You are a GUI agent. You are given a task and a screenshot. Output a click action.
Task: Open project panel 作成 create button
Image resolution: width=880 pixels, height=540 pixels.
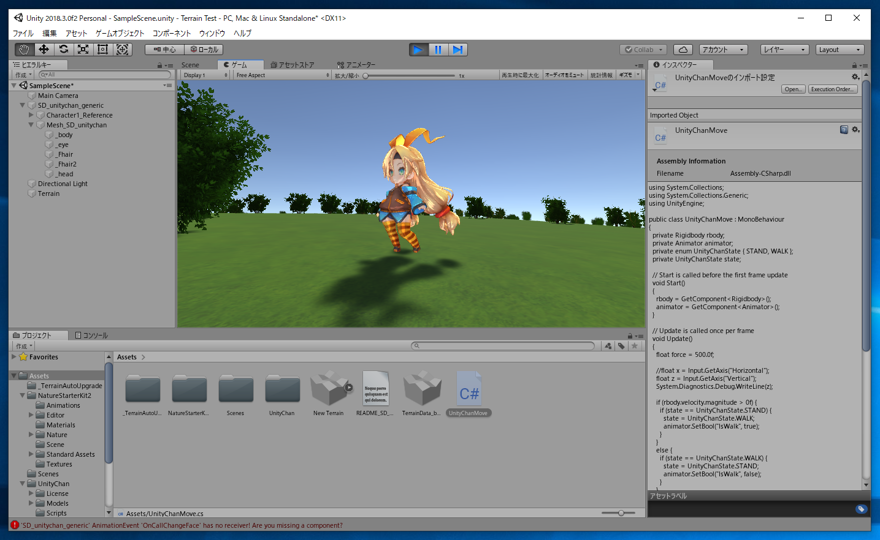pos(24,346)
